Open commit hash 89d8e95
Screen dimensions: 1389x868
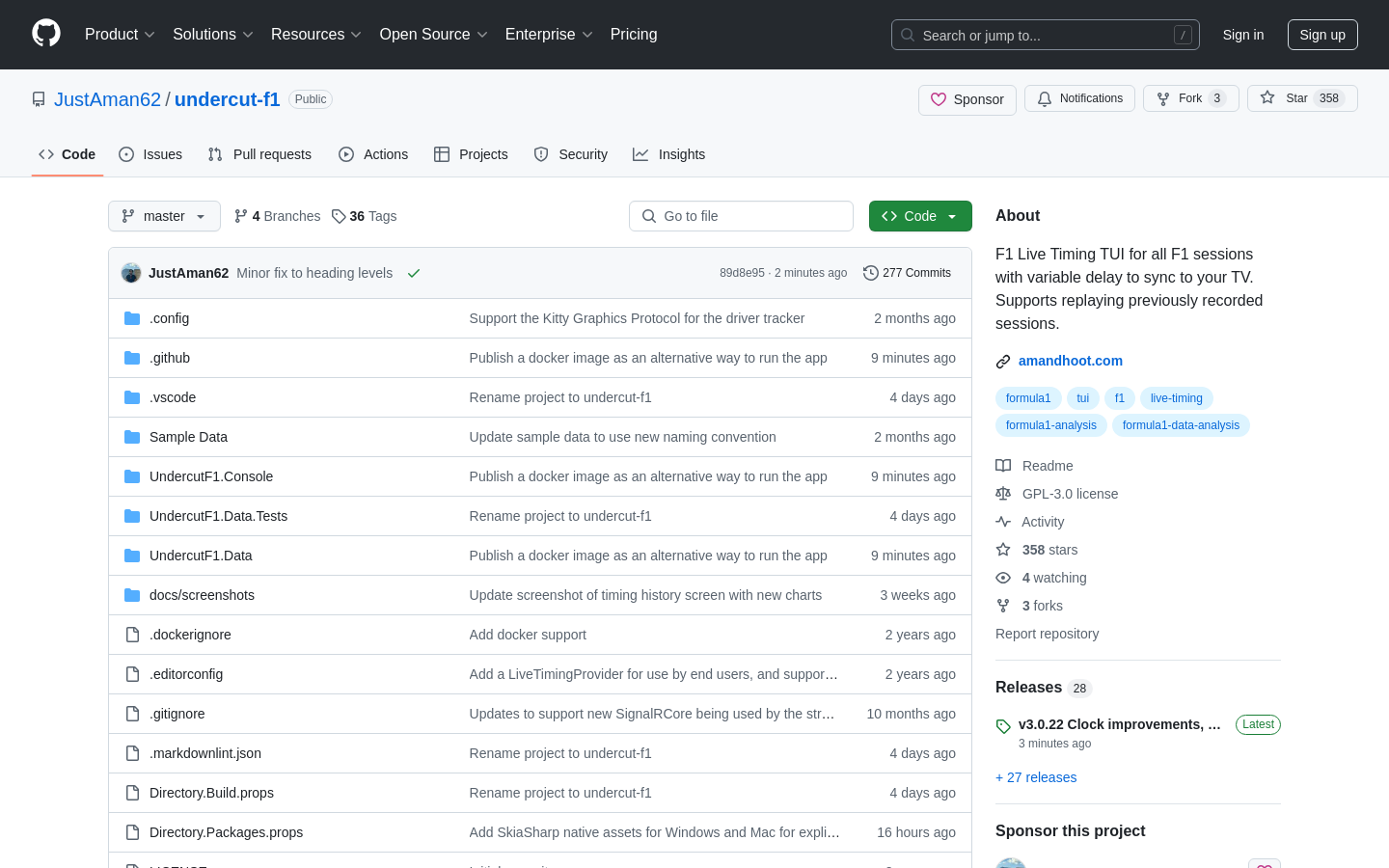pyautogui.click(x=742, y=273)
